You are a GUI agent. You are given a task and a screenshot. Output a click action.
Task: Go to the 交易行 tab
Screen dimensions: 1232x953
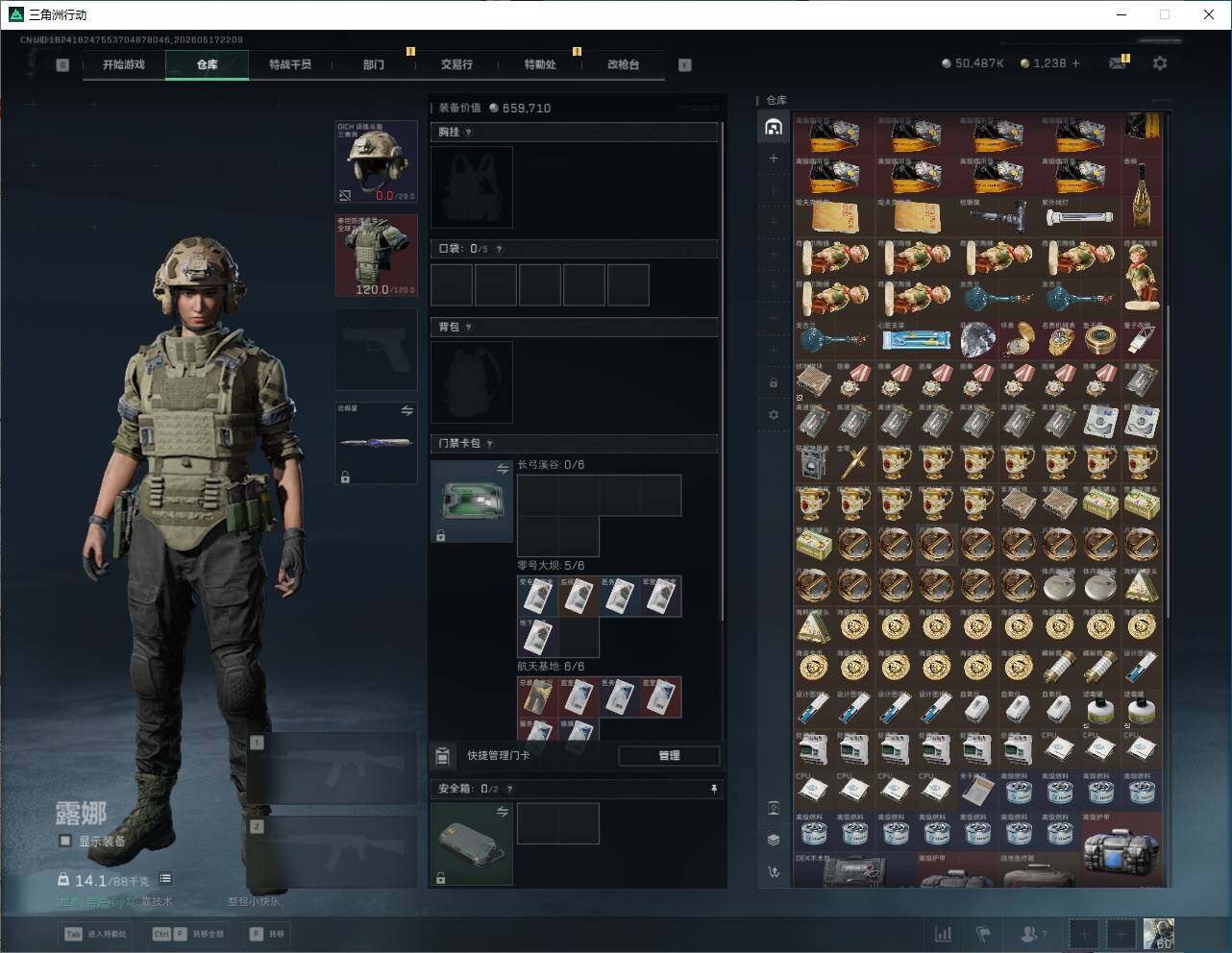click(456, 64)
